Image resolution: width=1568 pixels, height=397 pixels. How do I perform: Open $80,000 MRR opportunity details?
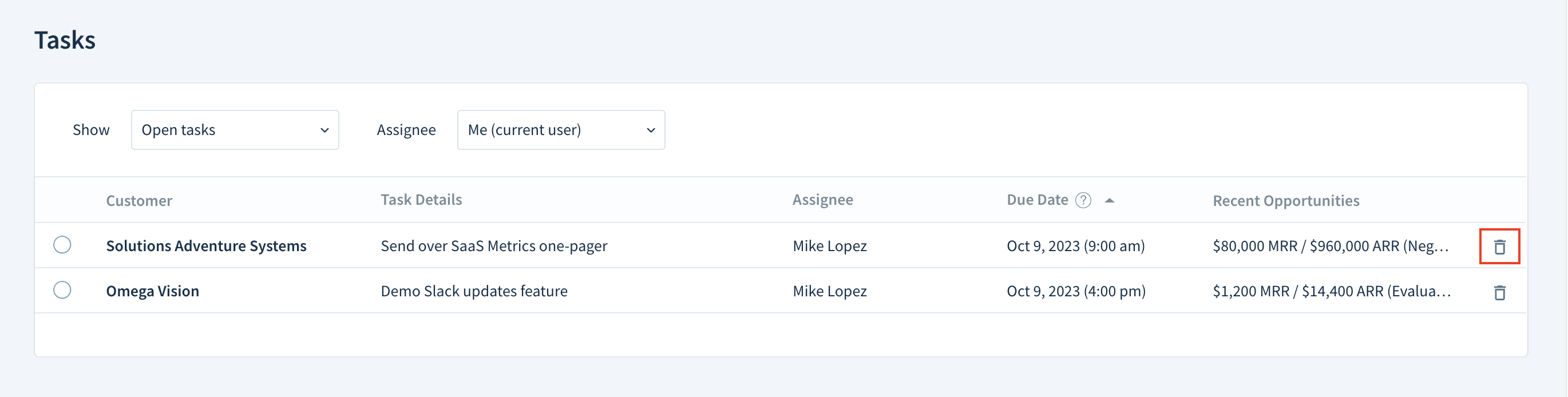(1331, 245)
